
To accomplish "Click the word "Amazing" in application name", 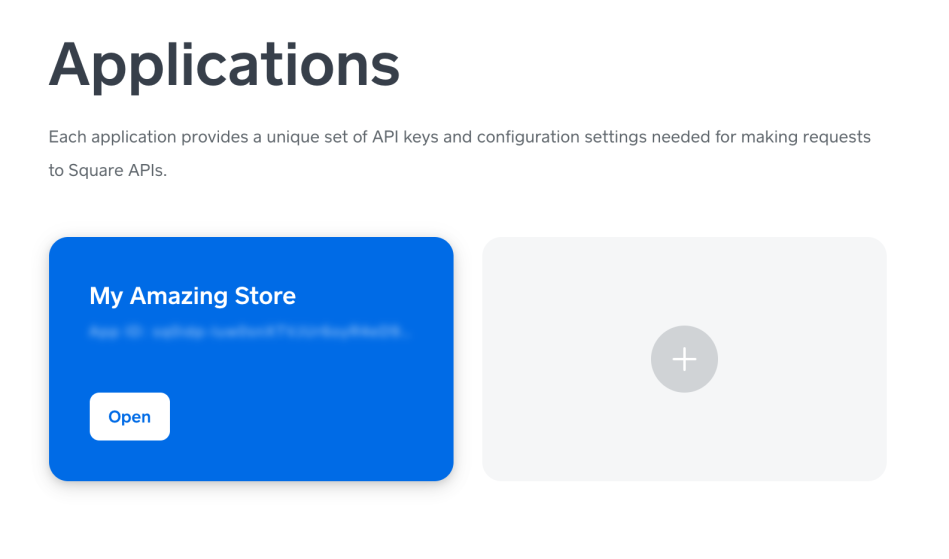I will click(x=179, y=296).
